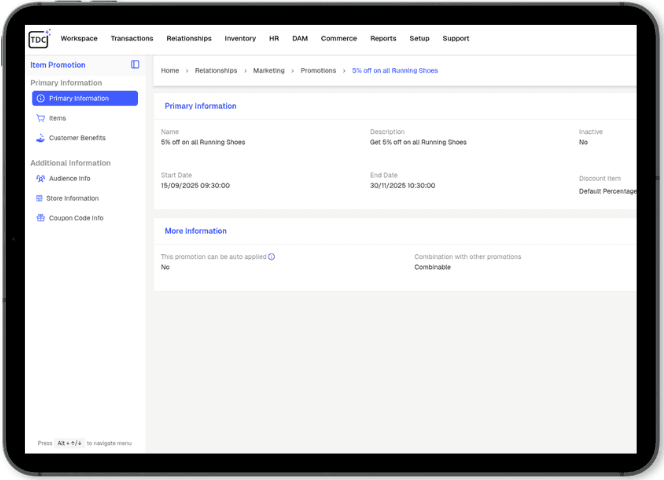The height and width of the screenshot is (480, 664).
Task: Open the Commerce menu
Action: [x=339, y=39]
